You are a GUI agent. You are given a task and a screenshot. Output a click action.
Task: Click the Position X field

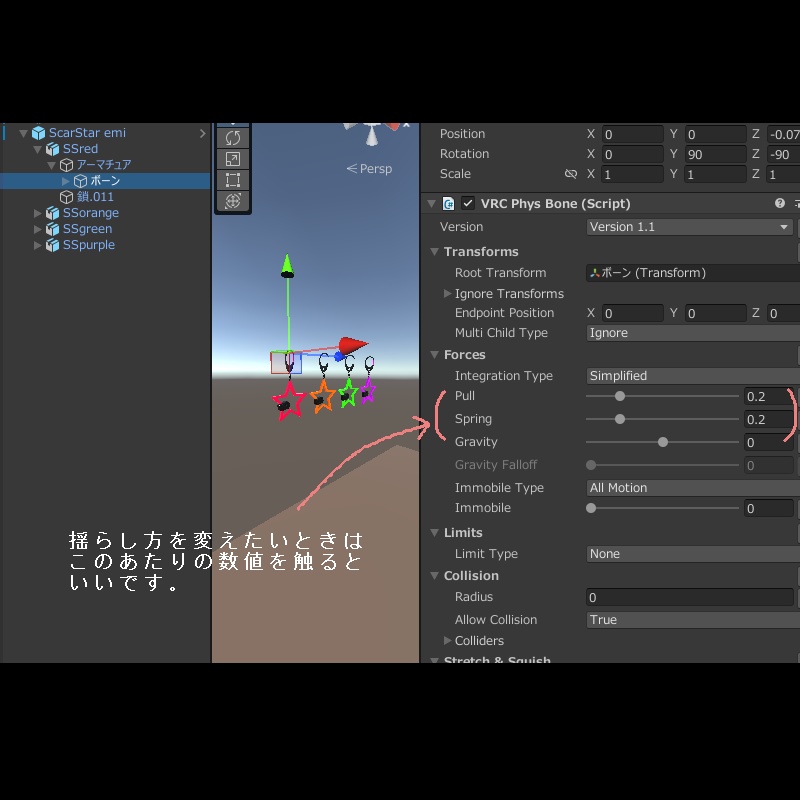point(633,134)
